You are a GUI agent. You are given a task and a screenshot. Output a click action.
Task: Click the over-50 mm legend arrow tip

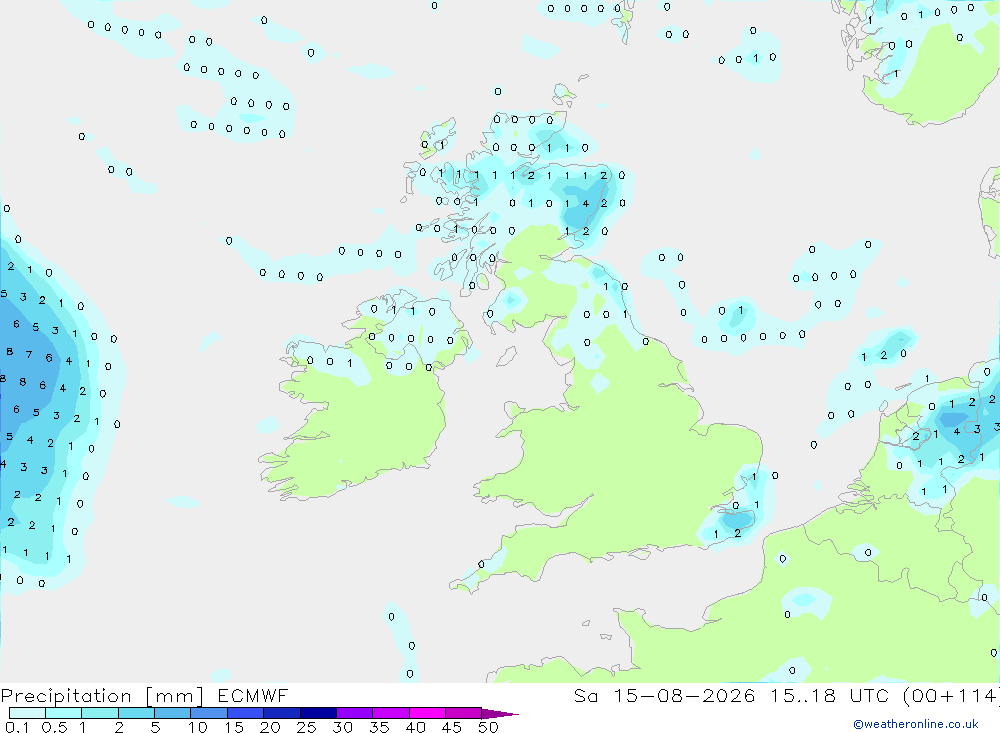(500, 713)
